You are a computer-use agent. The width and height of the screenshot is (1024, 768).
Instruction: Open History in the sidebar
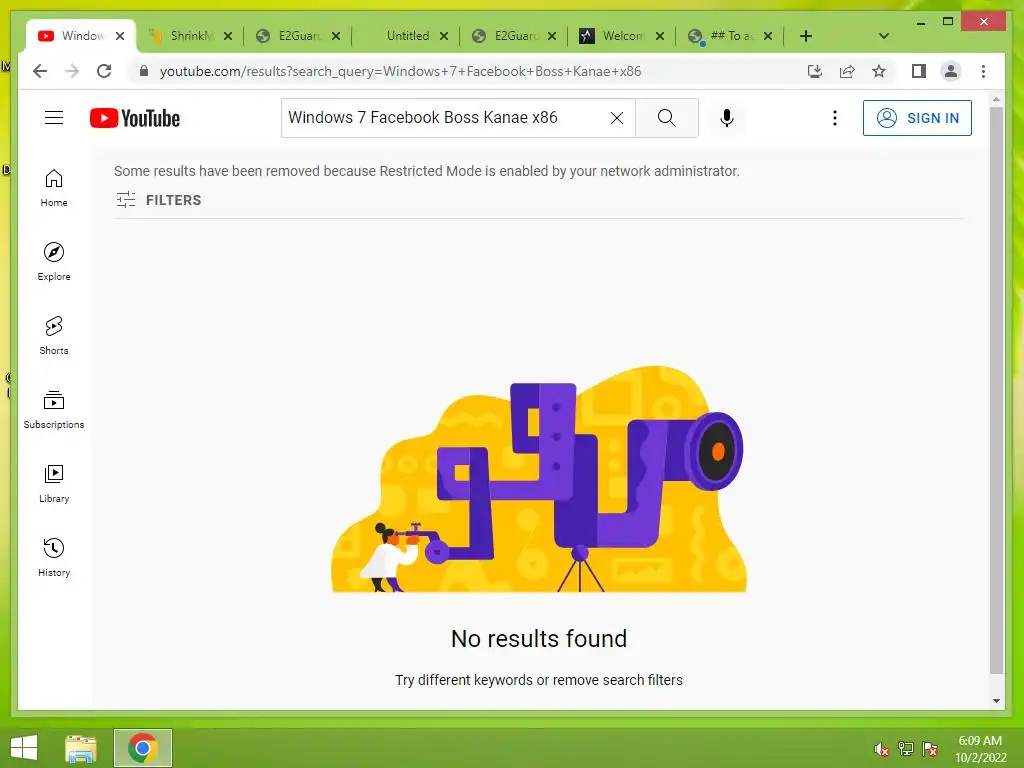[54, 557]
